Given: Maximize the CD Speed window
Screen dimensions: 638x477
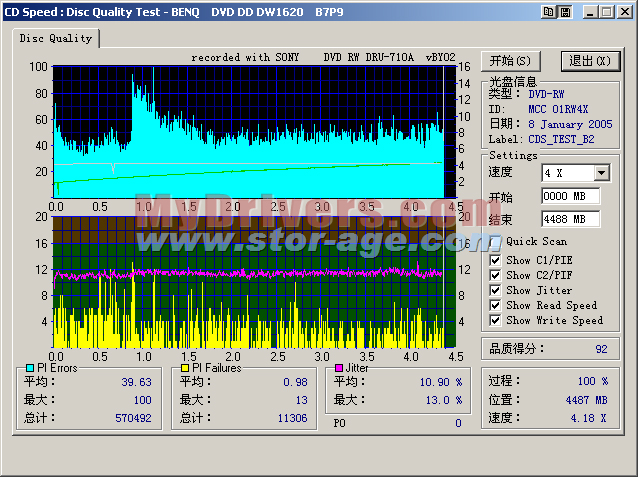Looking at the screenshot, I should [606, 11].
